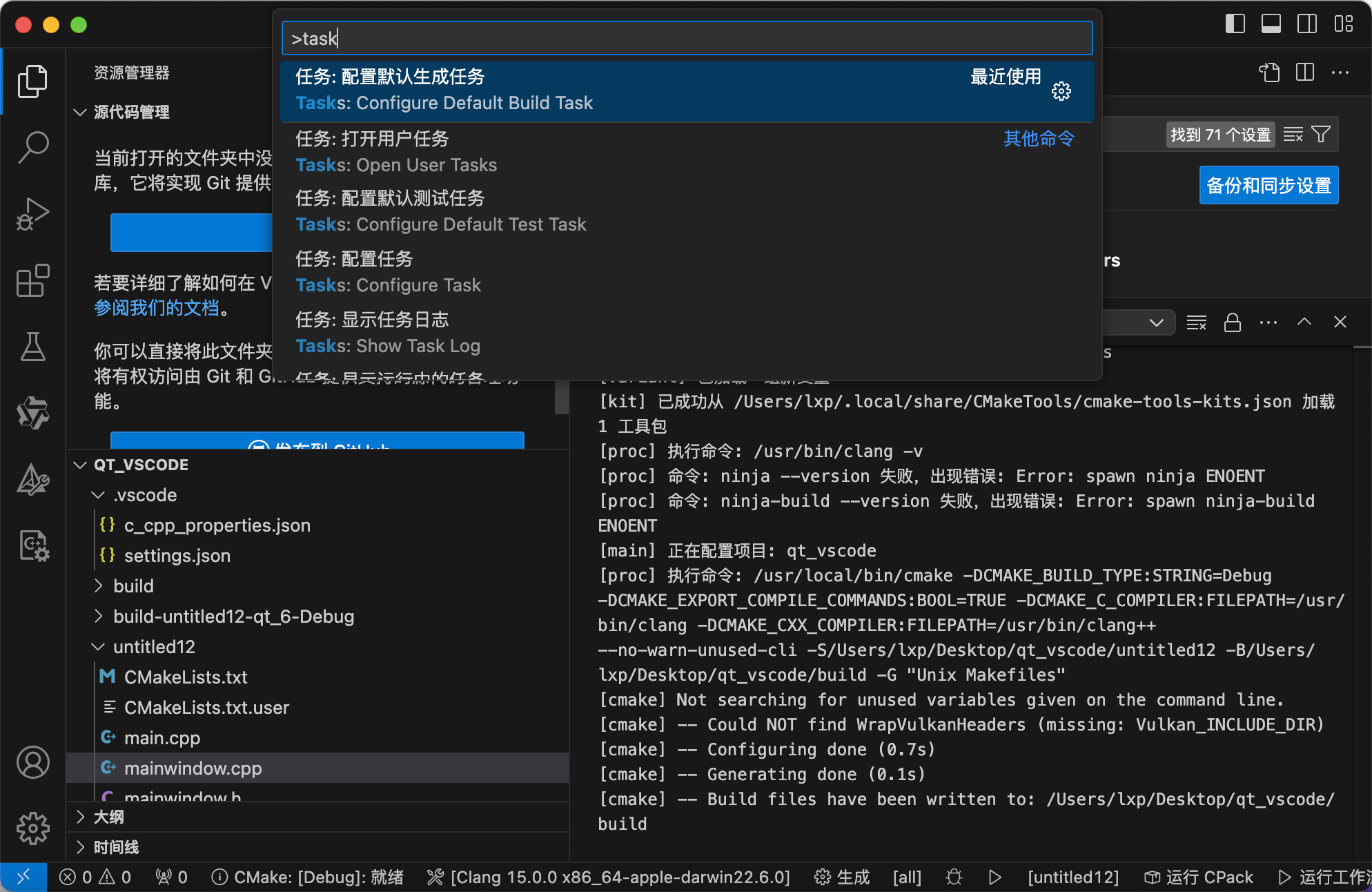This screenshot has height=892, width=1372.
Task: Toggle the primary sidebar visibility control
Action: tap(1235, 23)
